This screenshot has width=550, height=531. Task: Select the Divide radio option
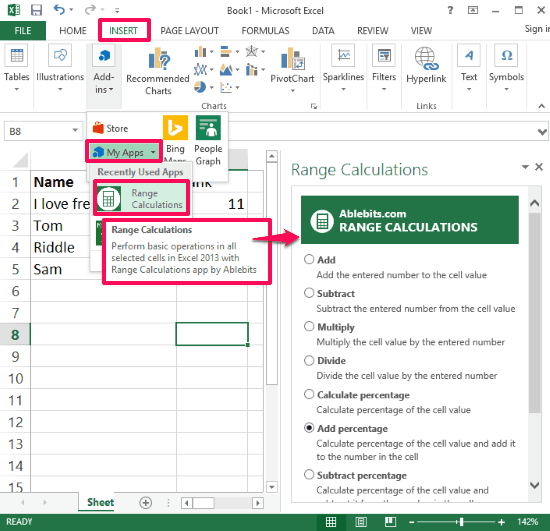tap(309, 360)
